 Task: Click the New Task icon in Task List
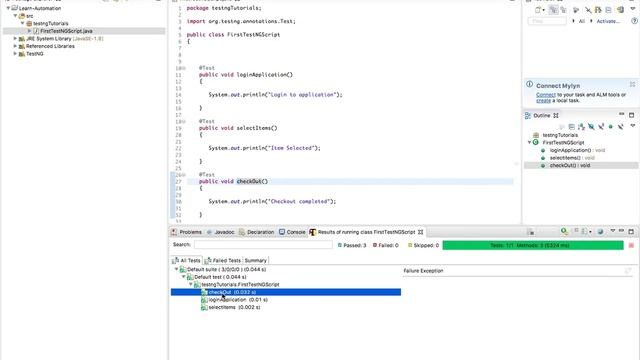pos(538,10)
